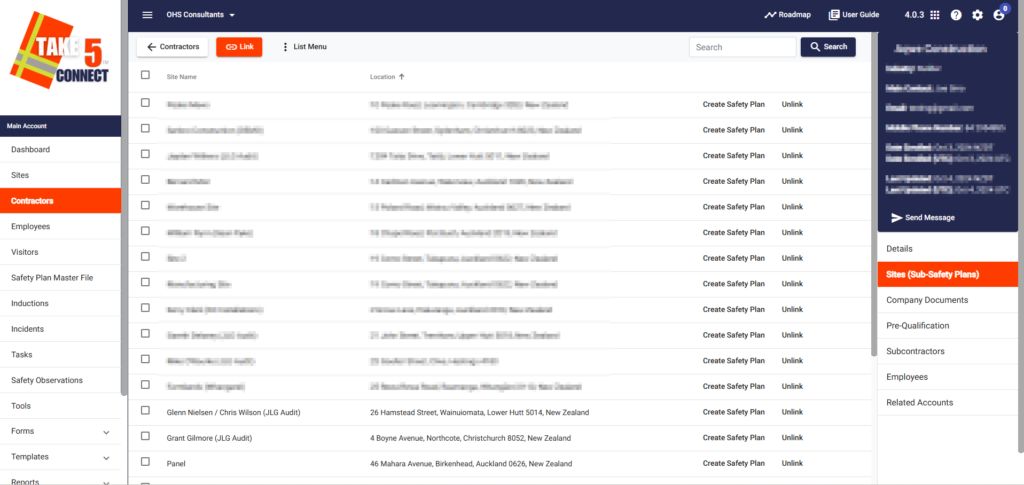Open the List Menu options
Viewport: 1024px width, 485px height.
304,47
